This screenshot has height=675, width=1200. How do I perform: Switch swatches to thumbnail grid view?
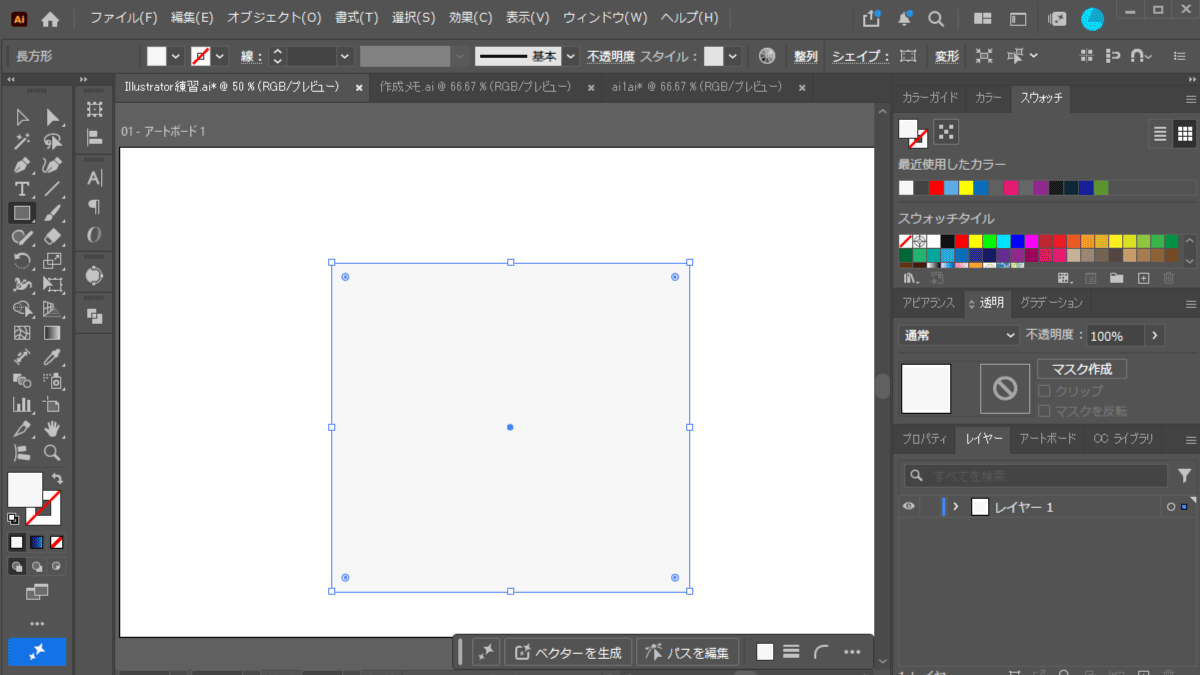click(x=1184, y=133)
